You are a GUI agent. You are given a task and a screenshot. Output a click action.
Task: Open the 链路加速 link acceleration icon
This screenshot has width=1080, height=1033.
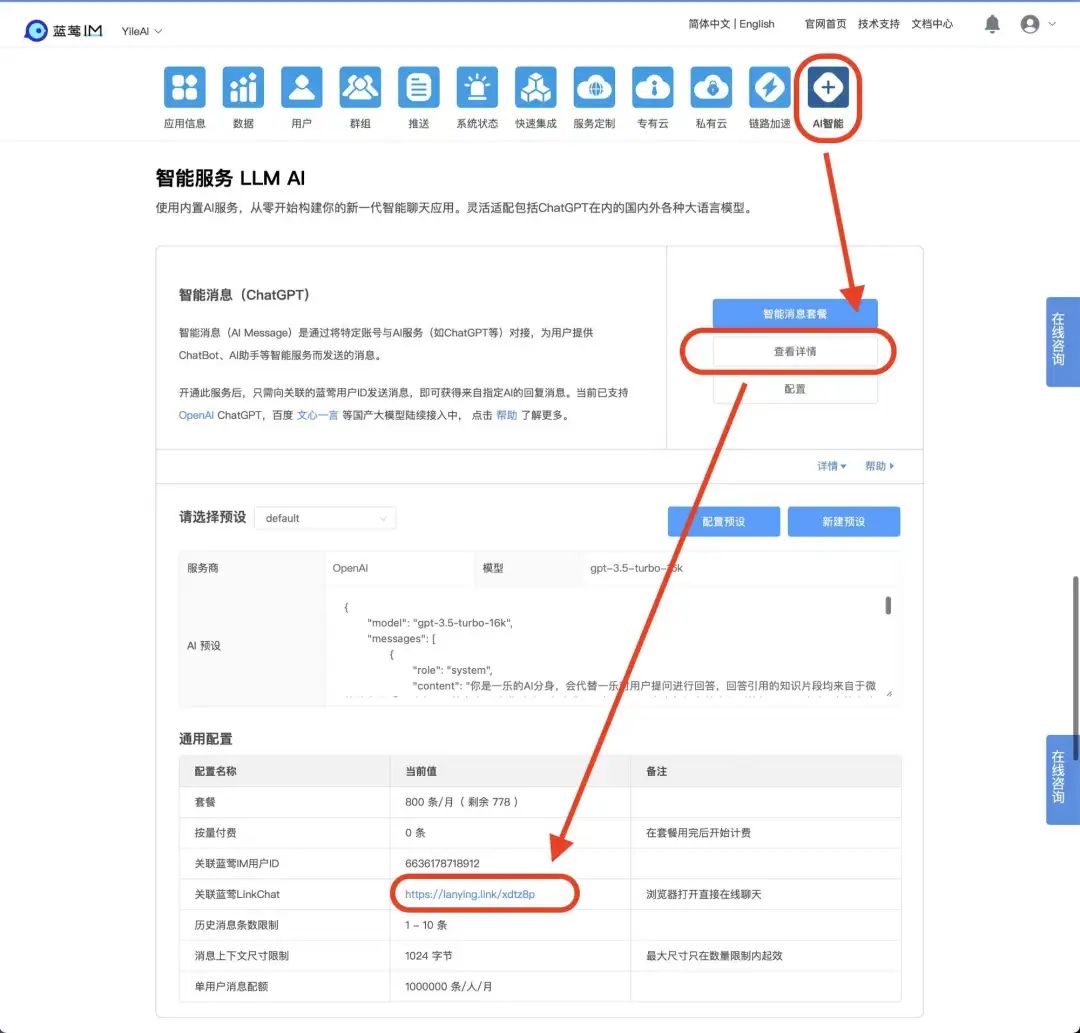[x=770, y=87]
